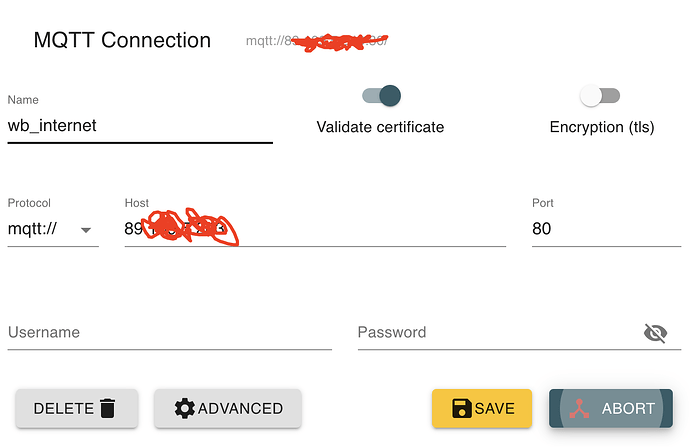
Task: Open the Protocol dropdown arrow
Action: point(86,230)
